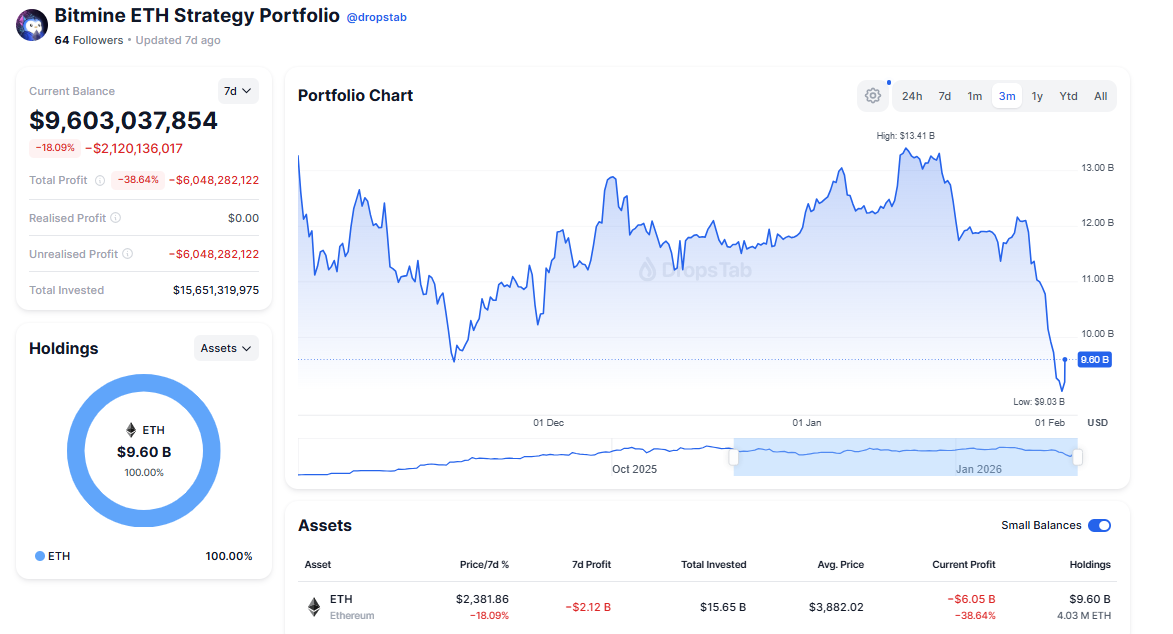This screenshot has height=634, width=1173.
Task: Click the Ethereum icon in Assets table
Action: pos(314,607)
